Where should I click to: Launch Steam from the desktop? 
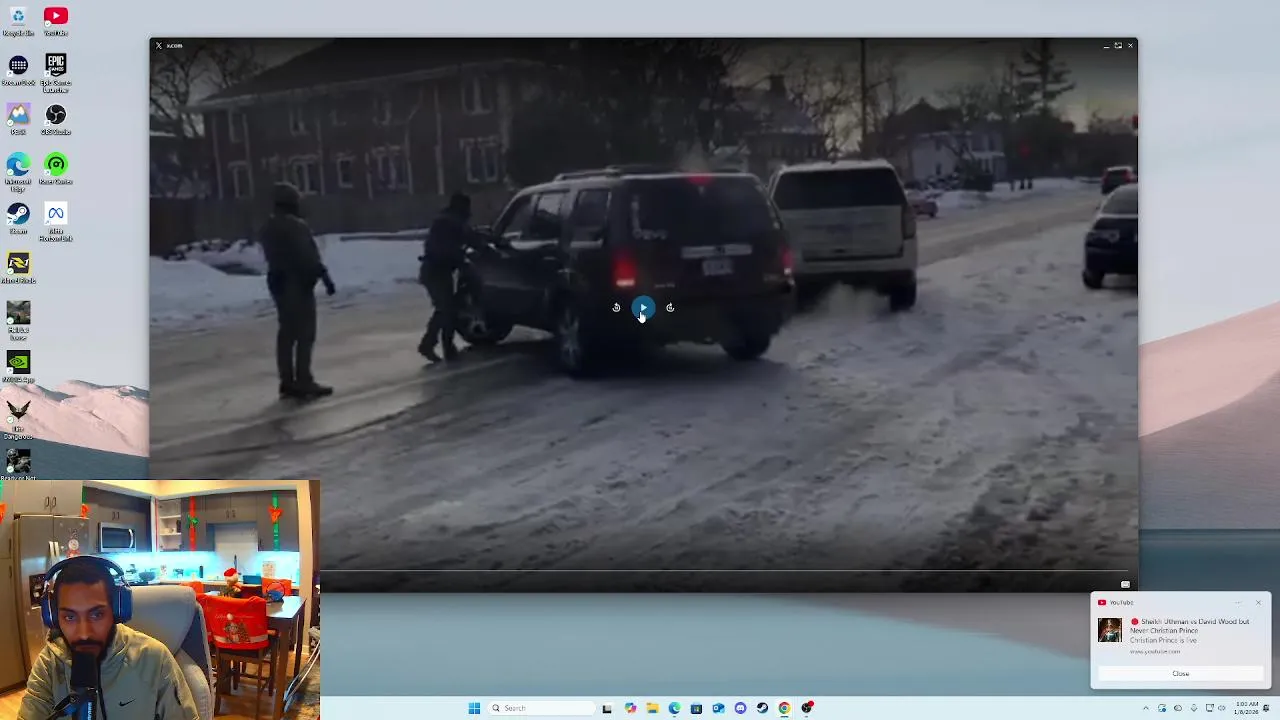click(18, 219)
